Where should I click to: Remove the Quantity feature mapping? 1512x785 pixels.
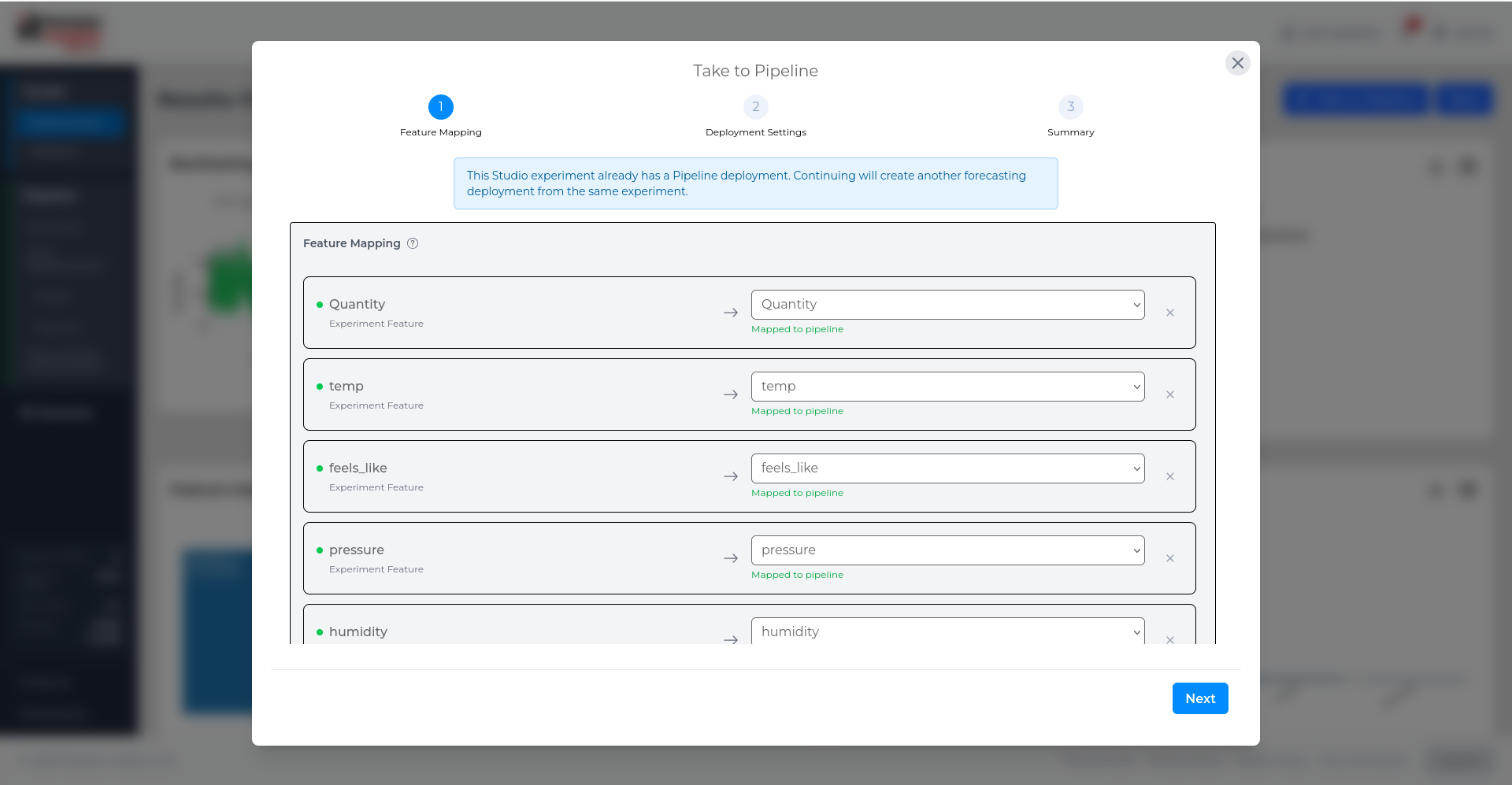click(x=1170, y=313)
